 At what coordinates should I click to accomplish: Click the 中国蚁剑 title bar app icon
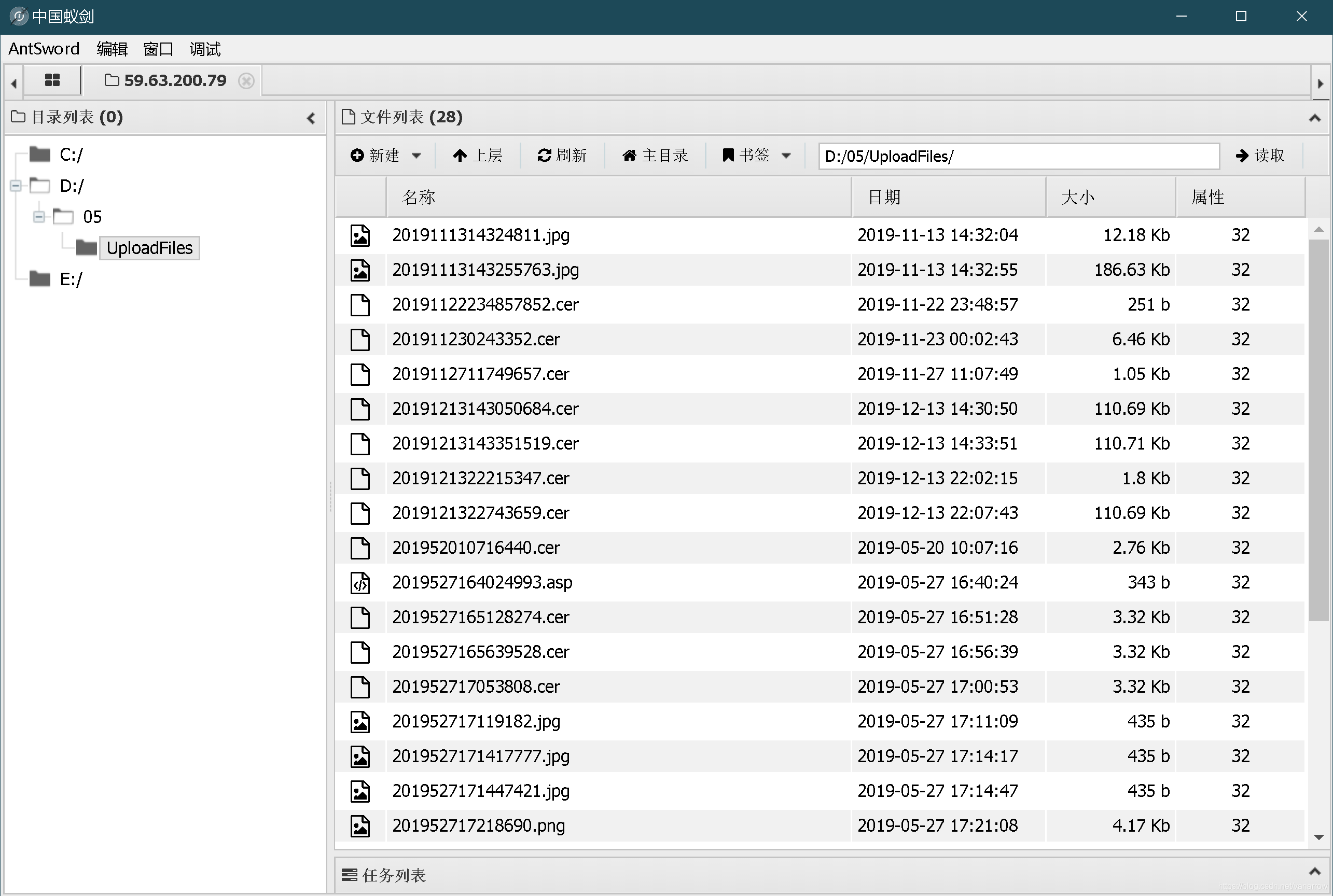pyautogui.click(x=19, y=16)
